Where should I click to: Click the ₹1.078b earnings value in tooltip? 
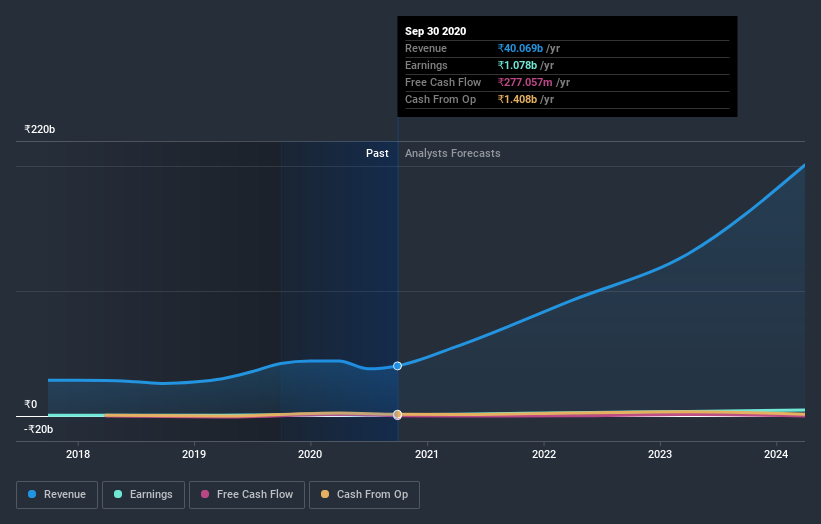(x=517, y=65)
